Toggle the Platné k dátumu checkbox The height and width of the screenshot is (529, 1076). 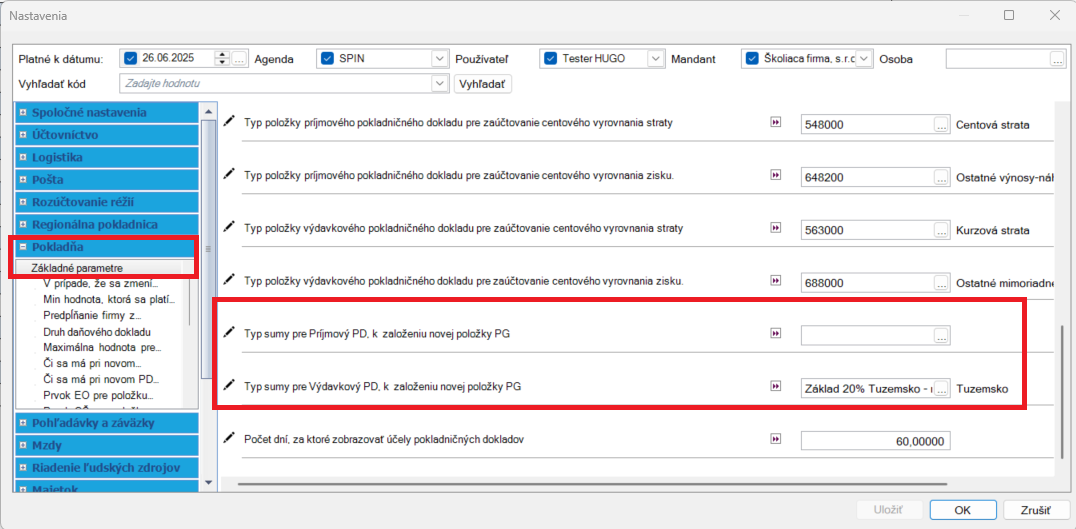[131, 58]
